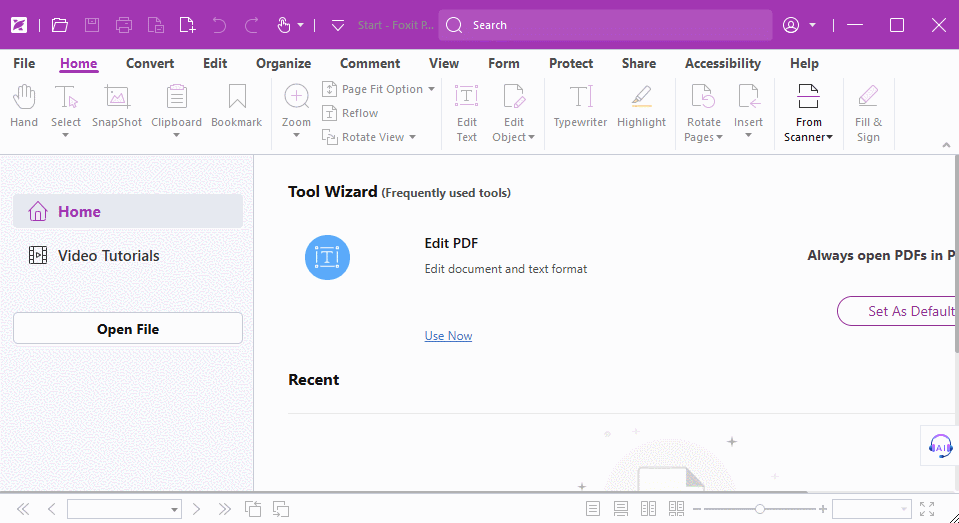Expand the Edit Object dropdown

click(531, 138)
